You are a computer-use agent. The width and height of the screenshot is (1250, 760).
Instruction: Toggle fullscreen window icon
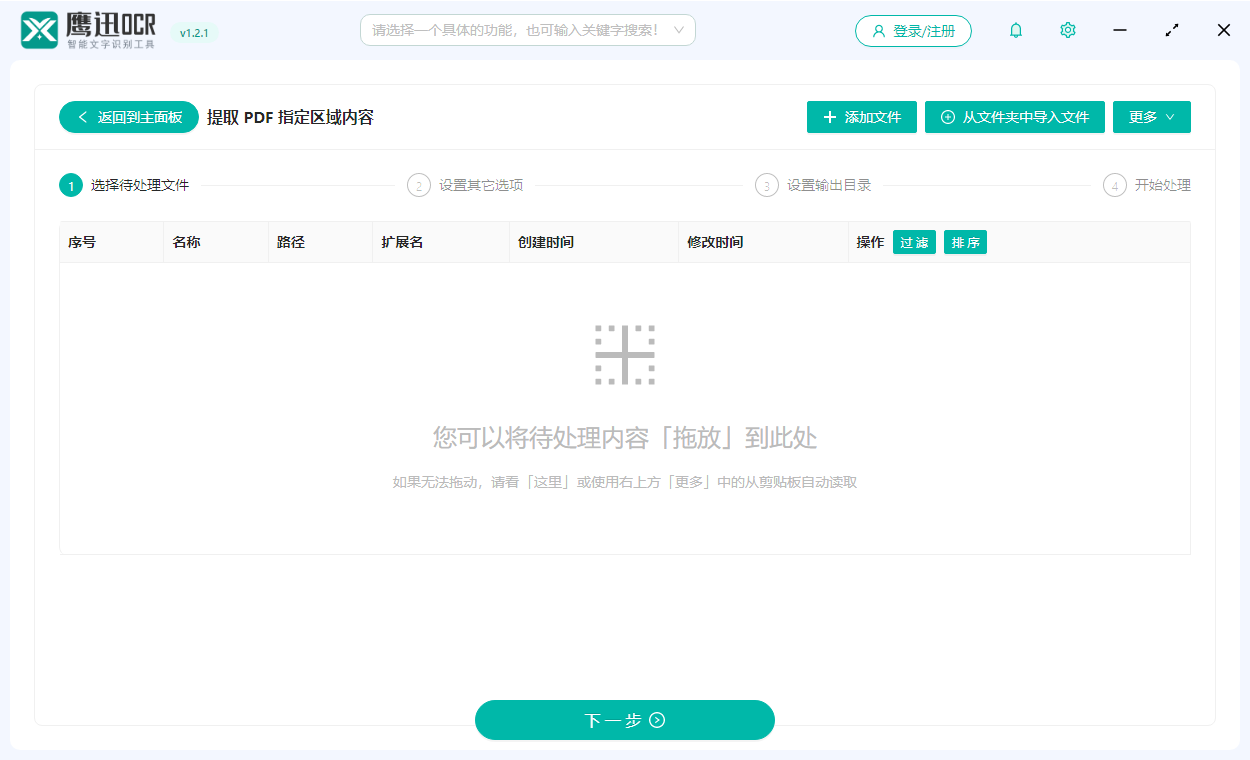(x=1172, y=31)
